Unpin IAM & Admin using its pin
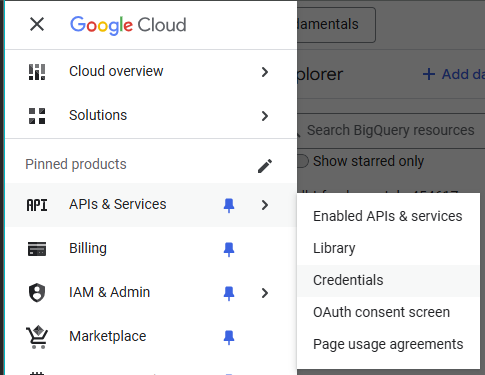 (229, 293)
